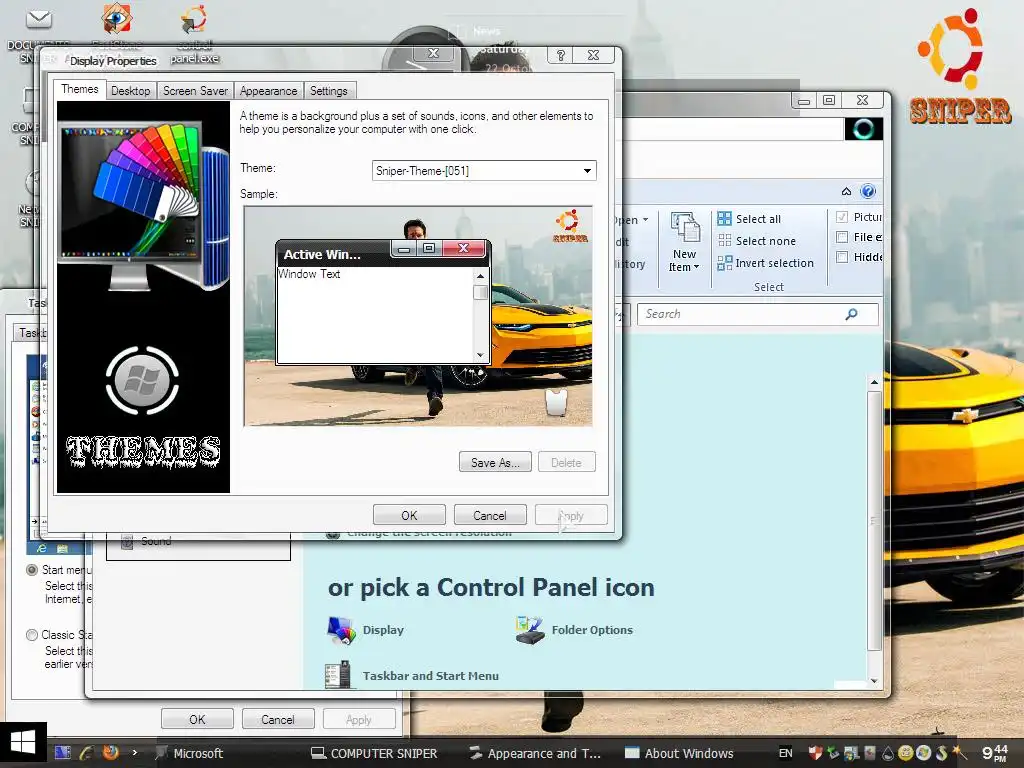Click the help question mark in Display Properties title bar
This screenshot has height=768, width=1024.
[x=560, y=56]
